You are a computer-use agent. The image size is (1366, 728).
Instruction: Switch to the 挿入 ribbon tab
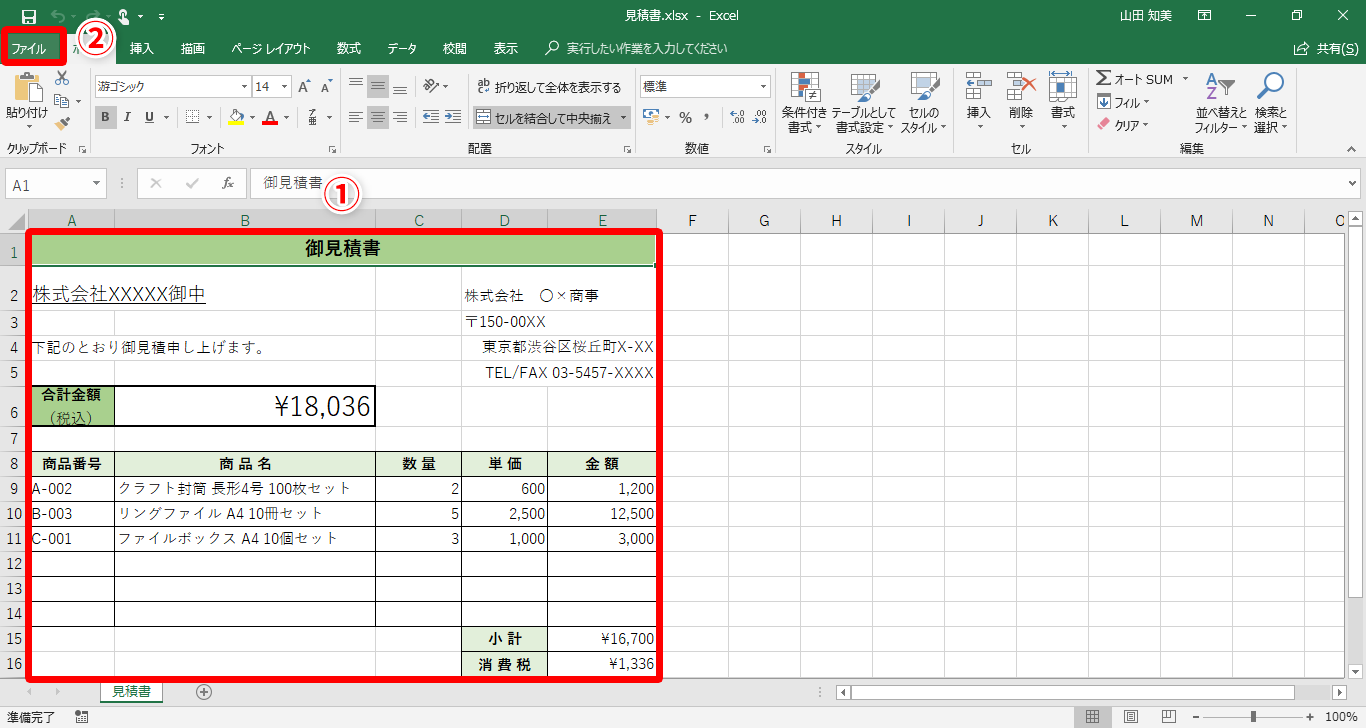point(142,48)
